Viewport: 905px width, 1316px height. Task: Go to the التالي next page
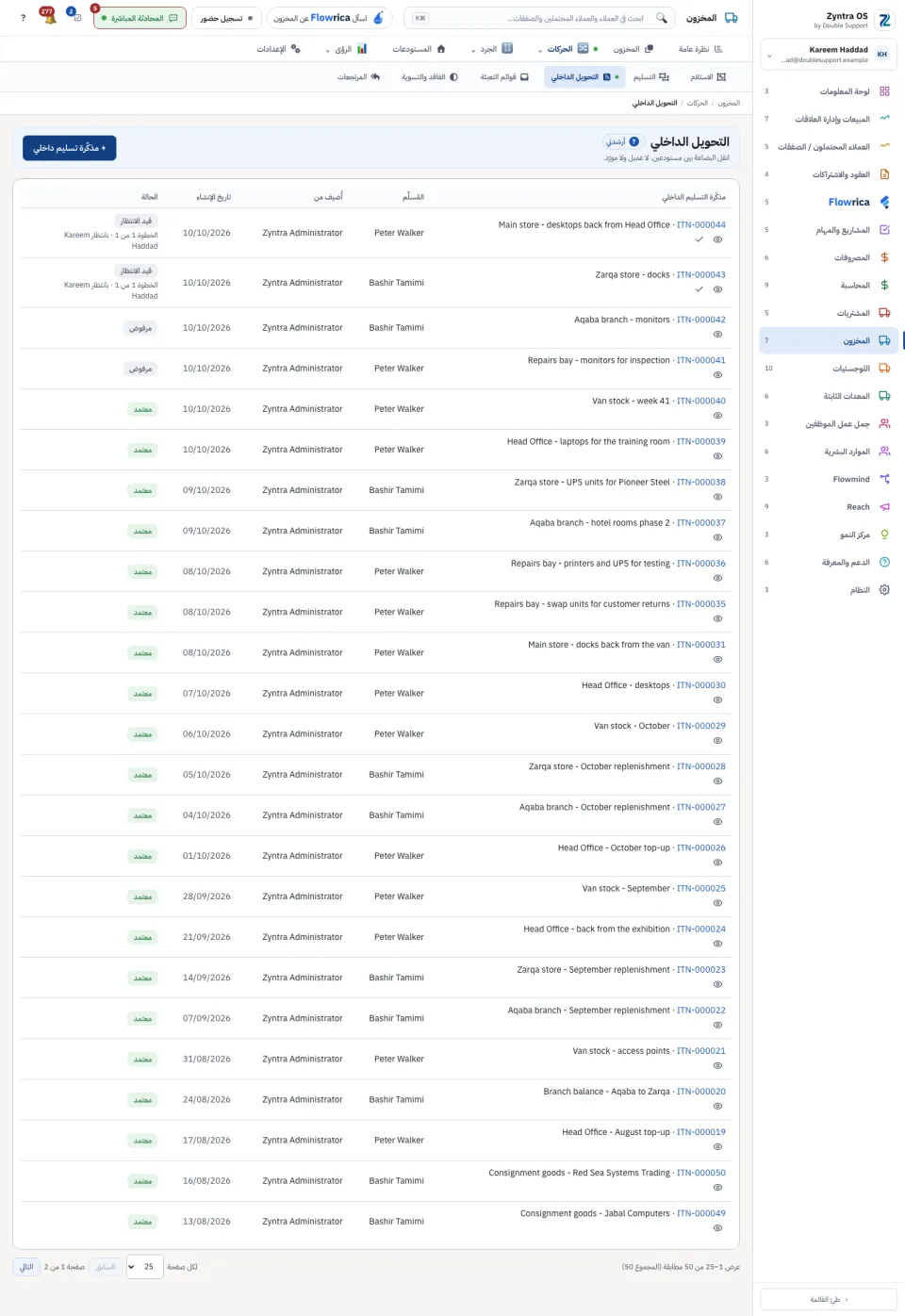[26, 1267]
